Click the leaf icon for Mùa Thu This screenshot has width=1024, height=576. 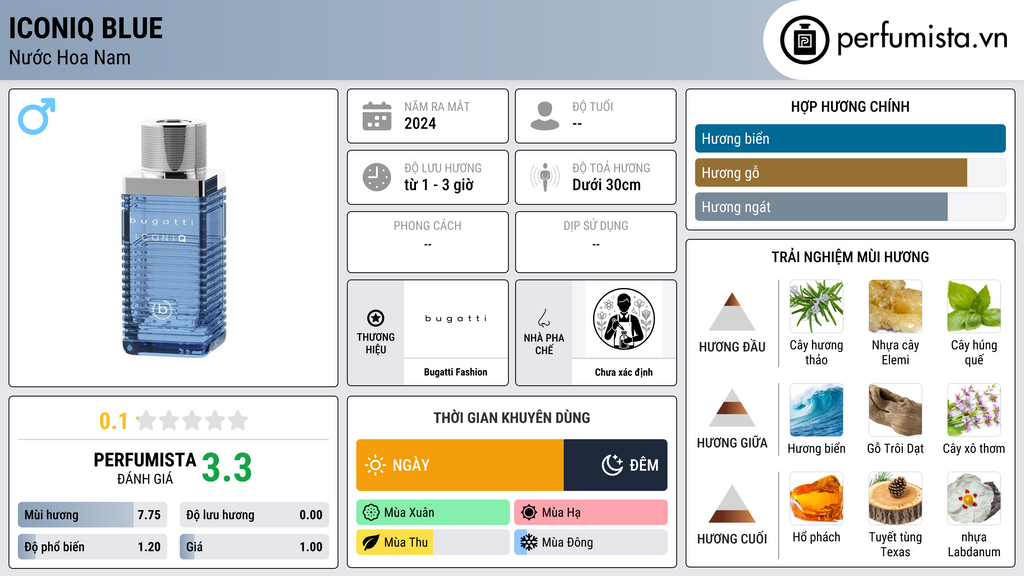(371, 542)
